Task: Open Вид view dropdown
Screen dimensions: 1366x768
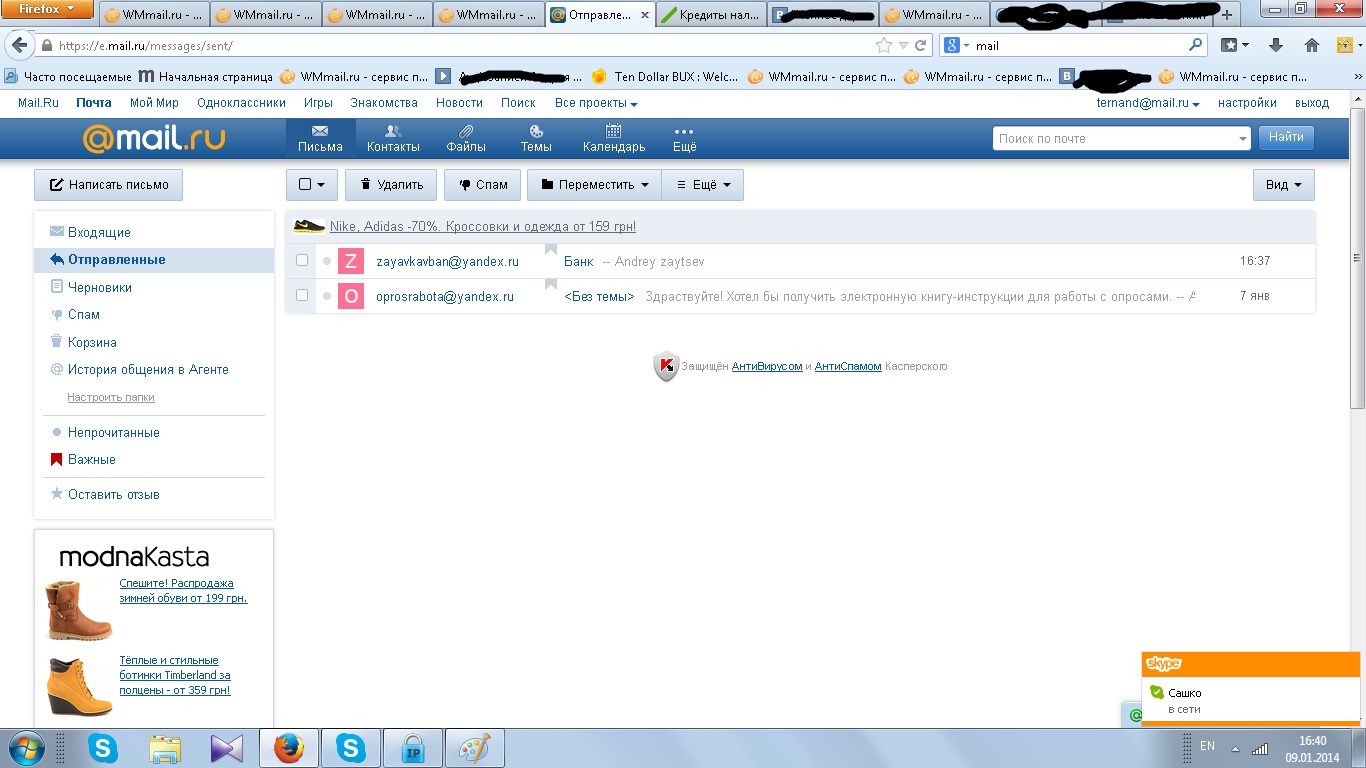Action: coord(1284,185)
